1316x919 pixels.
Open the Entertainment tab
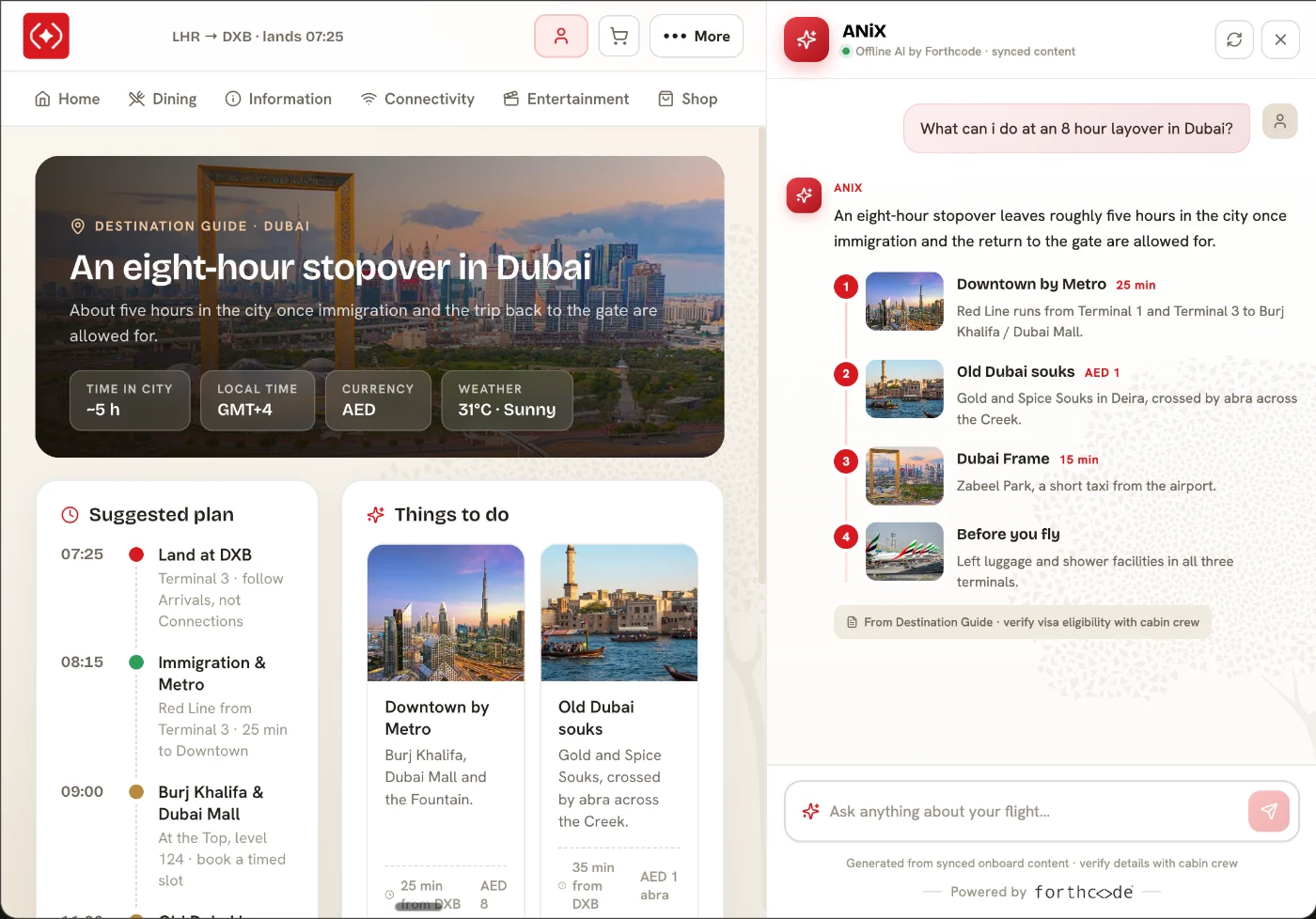coord(566,99)
